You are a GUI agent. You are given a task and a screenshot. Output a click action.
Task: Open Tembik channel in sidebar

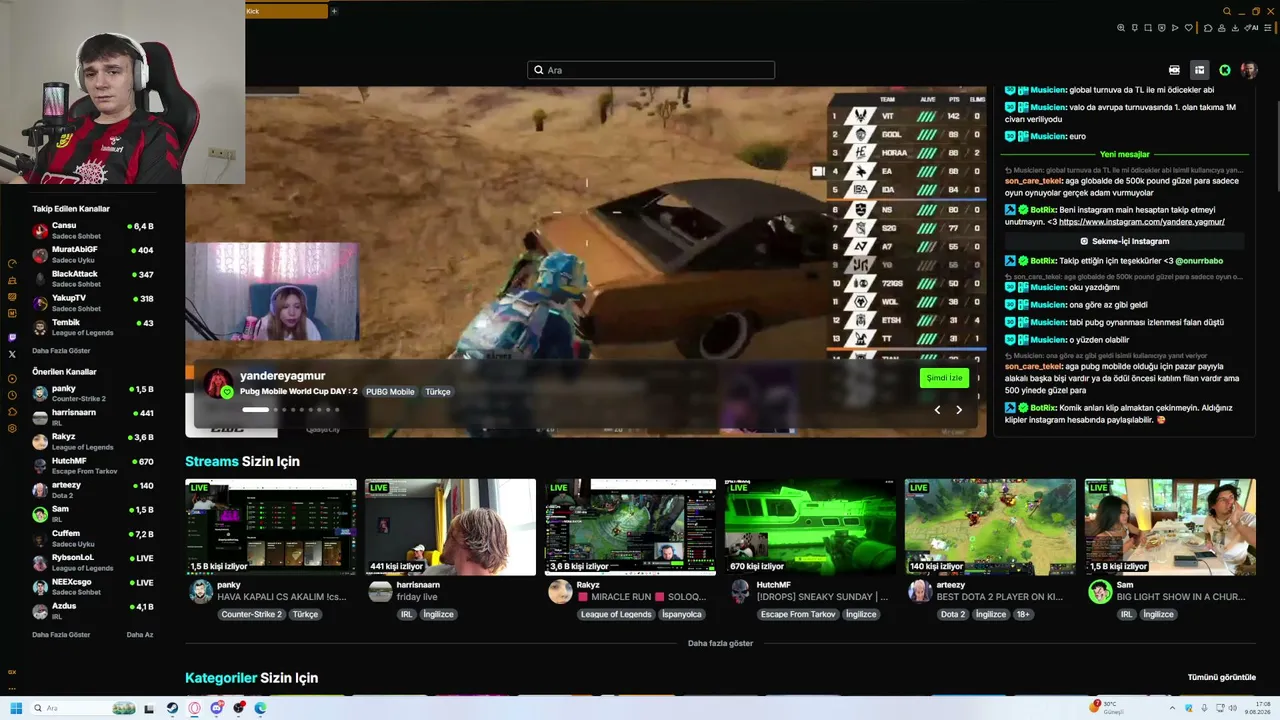click(93, 327)
